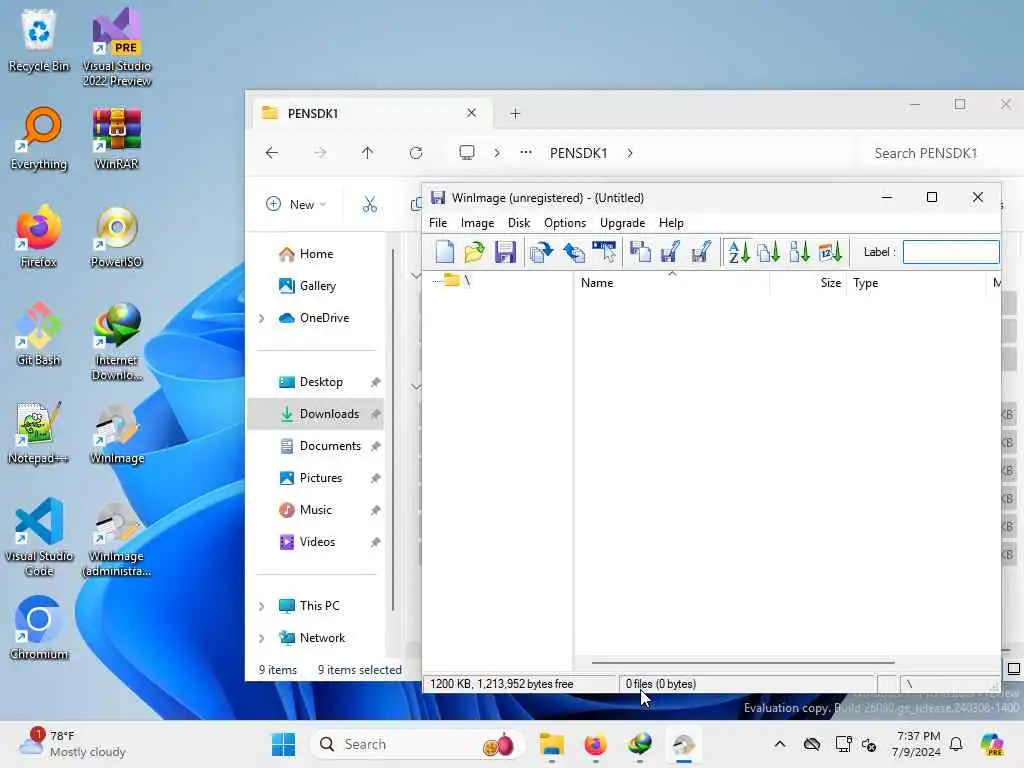This screenshot has height=768, width=1024.
Task: Show hidden system tray icons
Action: (x=780, y=744)
